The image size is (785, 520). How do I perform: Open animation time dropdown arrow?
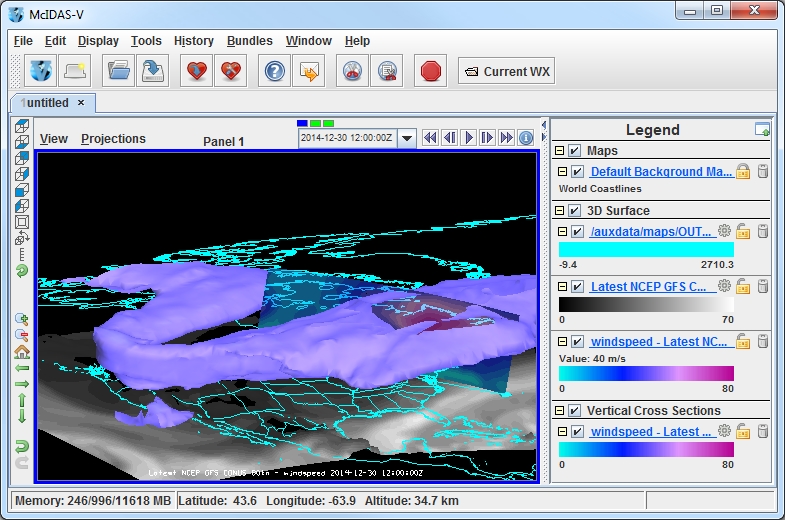click(x=407, y=138)
